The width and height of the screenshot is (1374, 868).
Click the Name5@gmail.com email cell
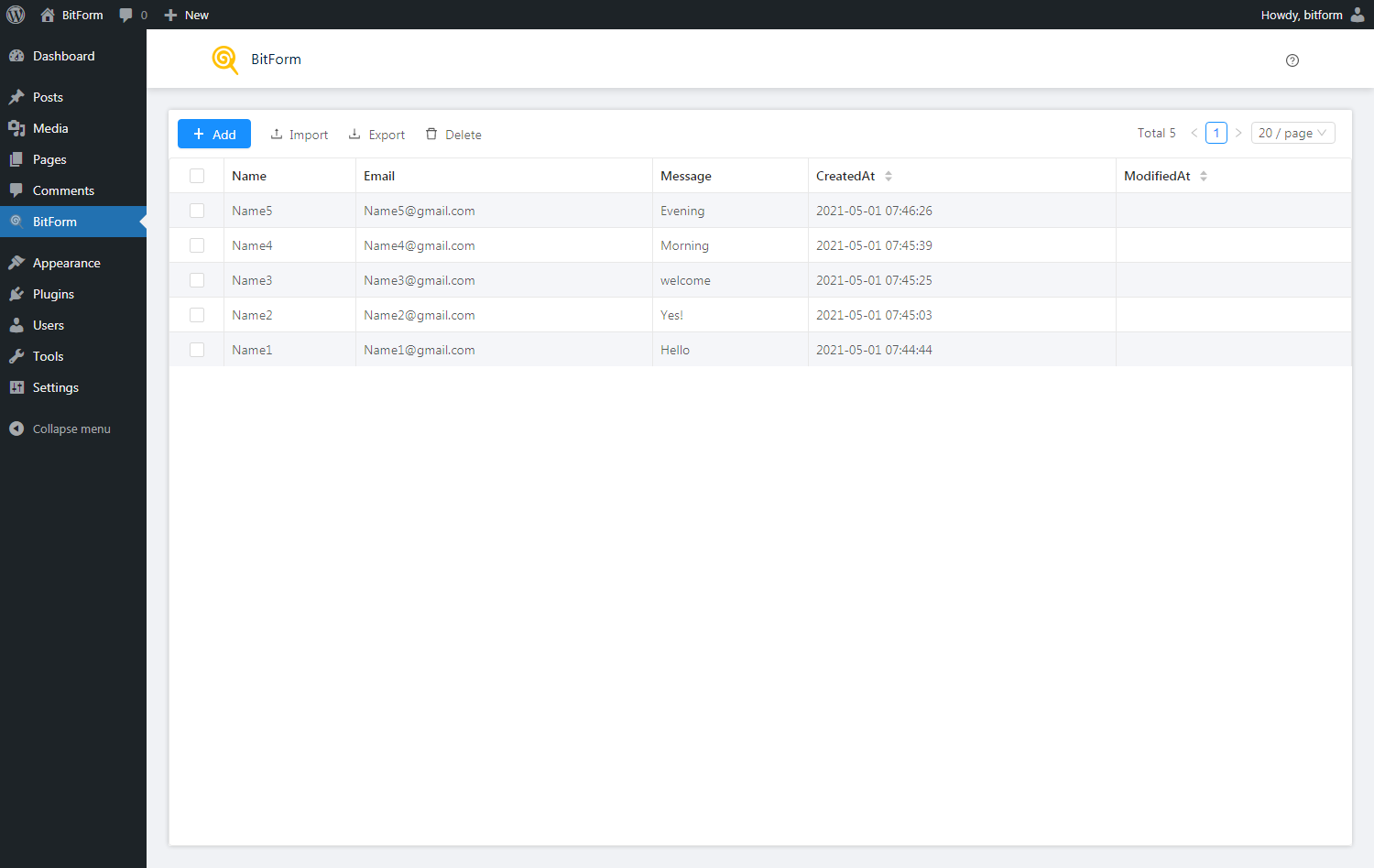[x=504, y=211]
